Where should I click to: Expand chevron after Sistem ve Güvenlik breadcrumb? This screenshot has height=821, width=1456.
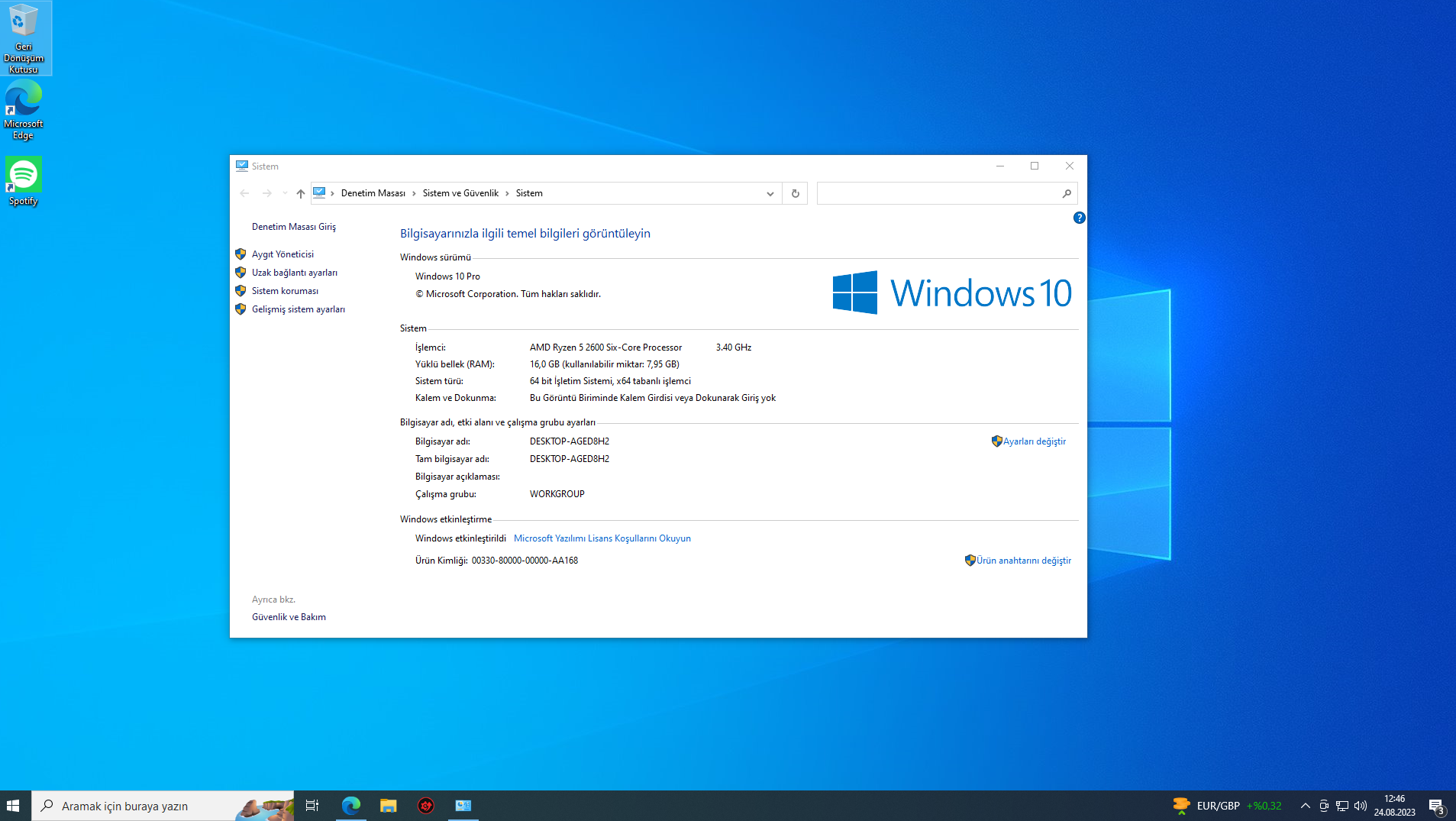pyautogui.click(x=507, y=193)
